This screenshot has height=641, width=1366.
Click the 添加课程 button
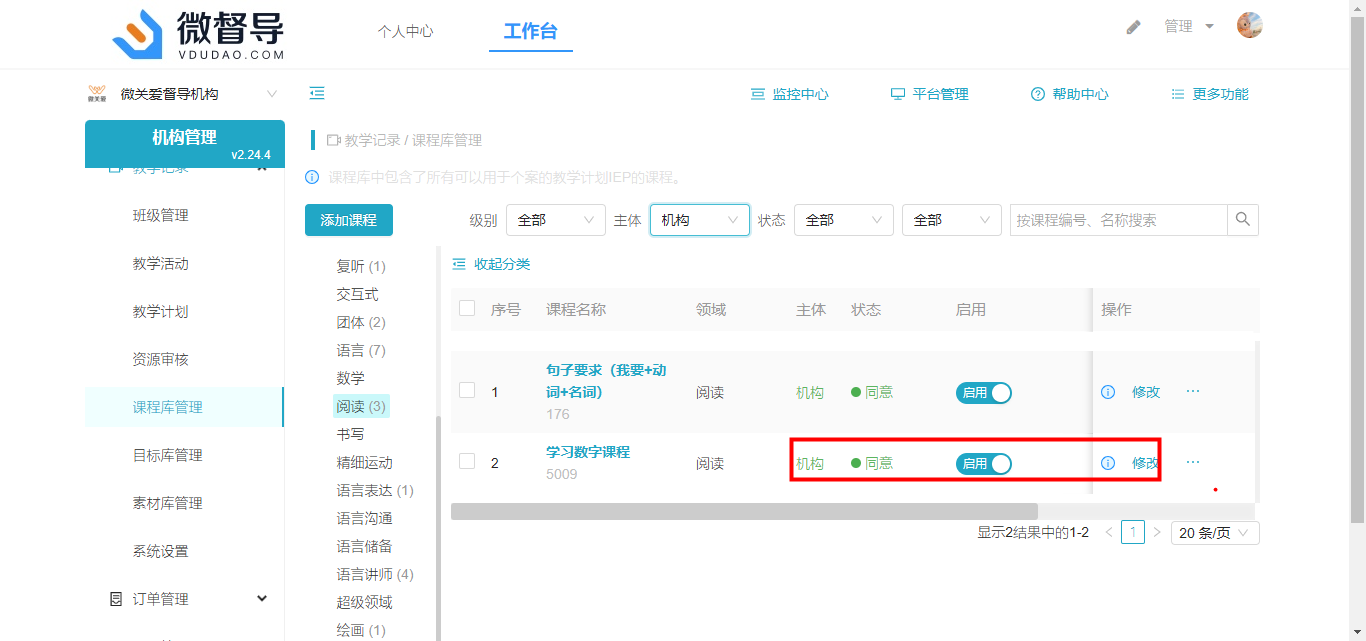[348, 220]
